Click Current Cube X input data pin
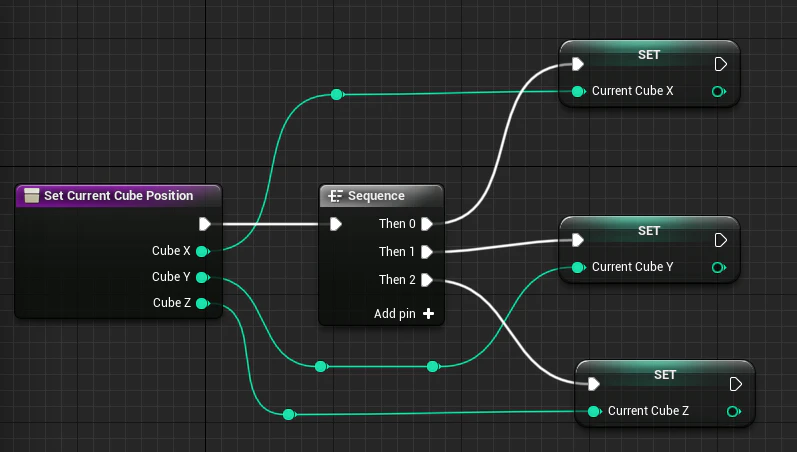The height and width of the screenshot is (452, 797). [578, 92]
